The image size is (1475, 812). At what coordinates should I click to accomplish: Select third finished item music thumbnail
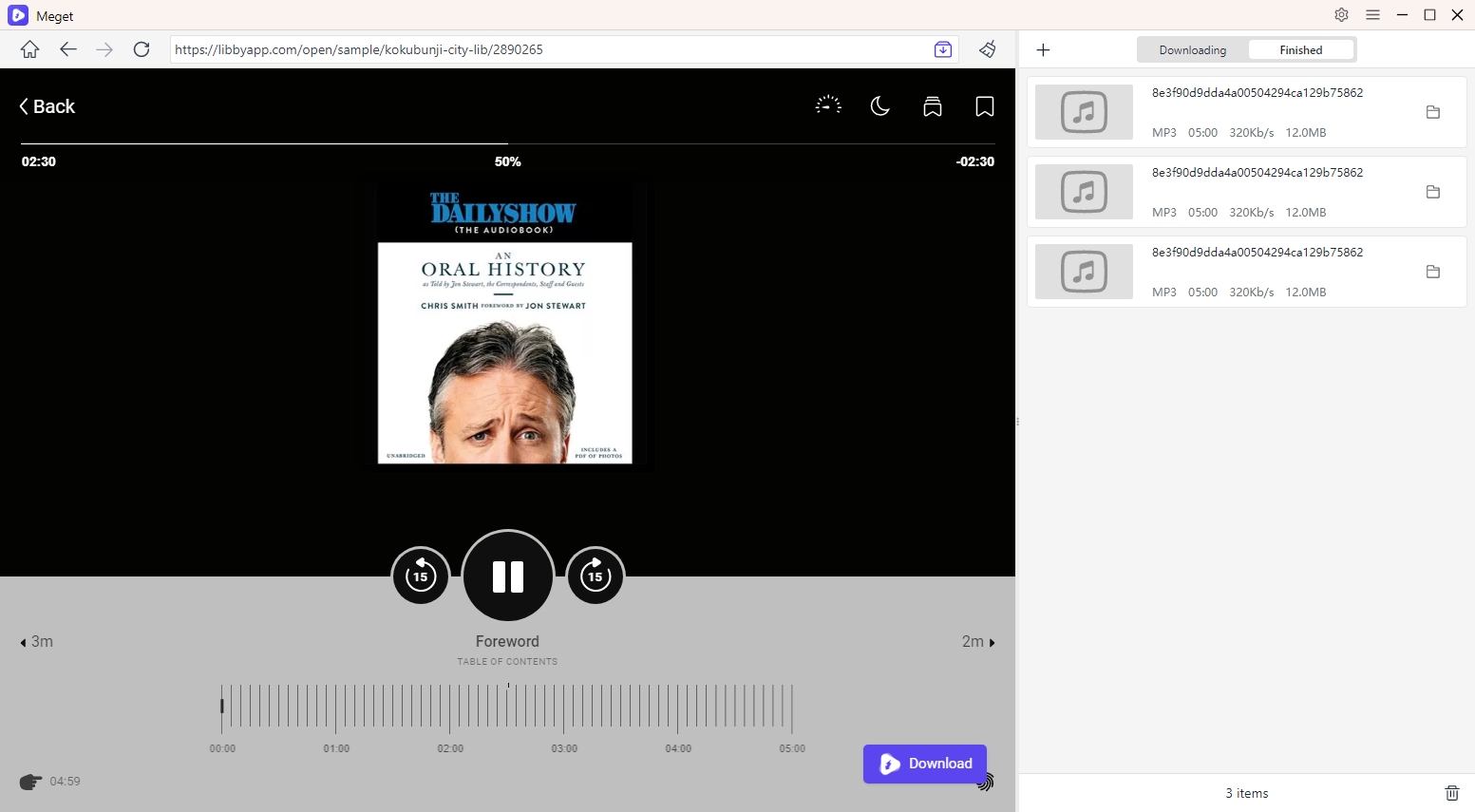(x=1084, y=272)
